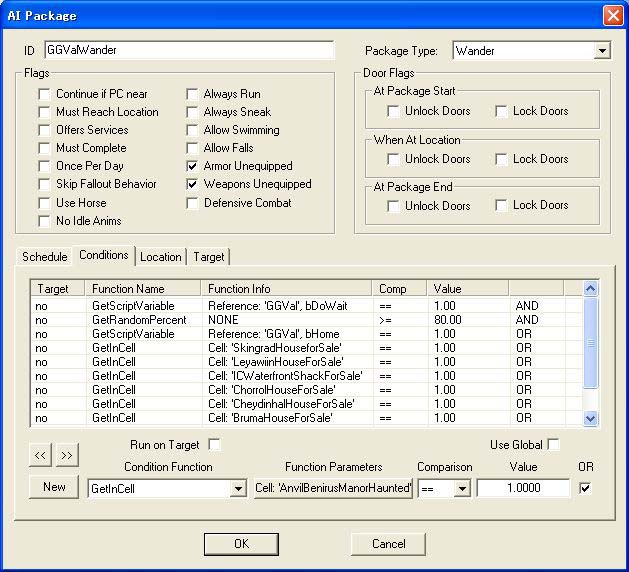The width and height of the screenshot is (629, 572).
Task: Check Skip Fallout Behavior
Action: click(x=44, y=185)
